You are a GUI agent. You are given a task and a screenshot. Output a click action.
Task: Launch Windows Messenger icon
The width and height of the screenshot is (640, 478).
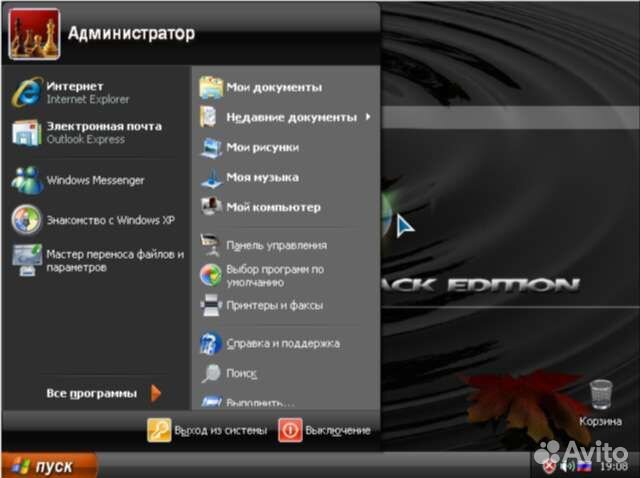(x=27, y=180)
